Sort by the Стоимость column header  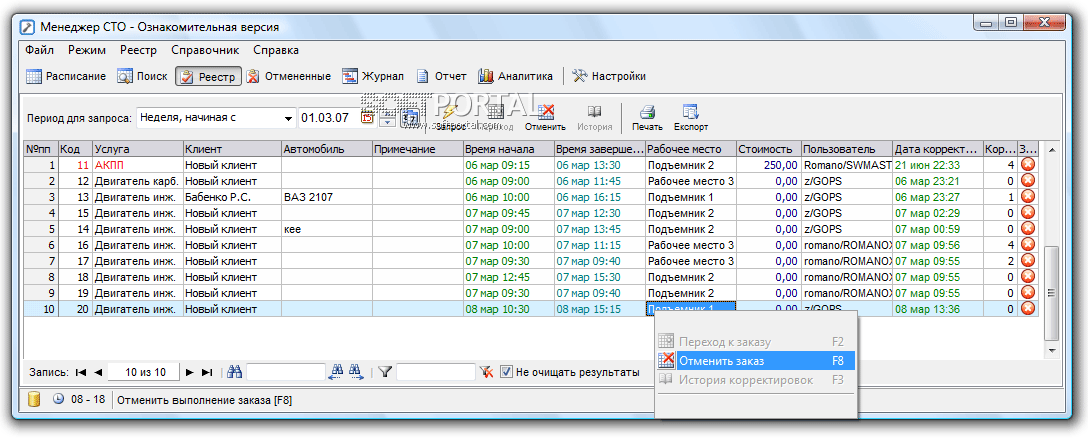pos(769,149)
